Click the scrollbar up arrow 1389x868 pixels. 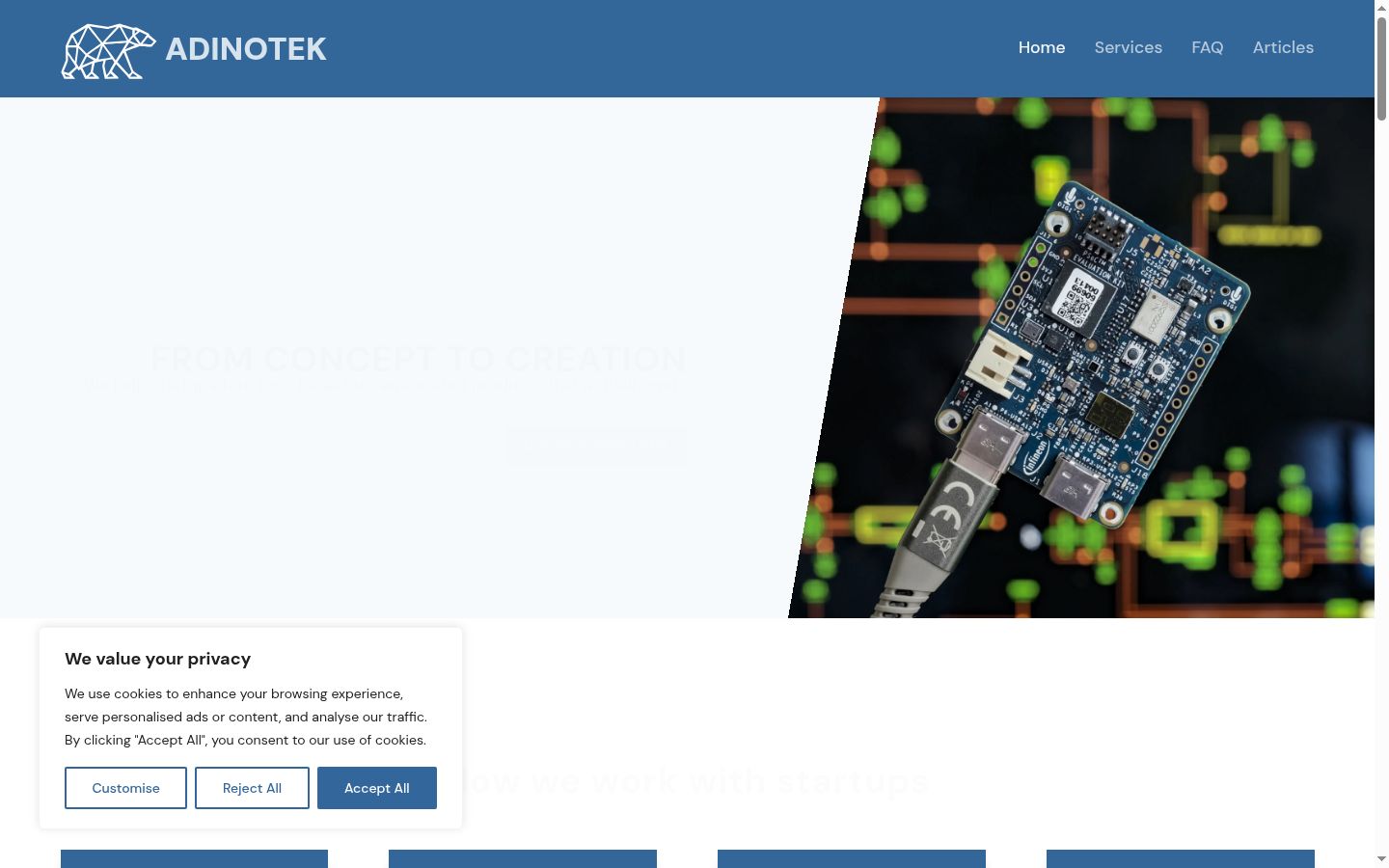(x=1381, y=8)
